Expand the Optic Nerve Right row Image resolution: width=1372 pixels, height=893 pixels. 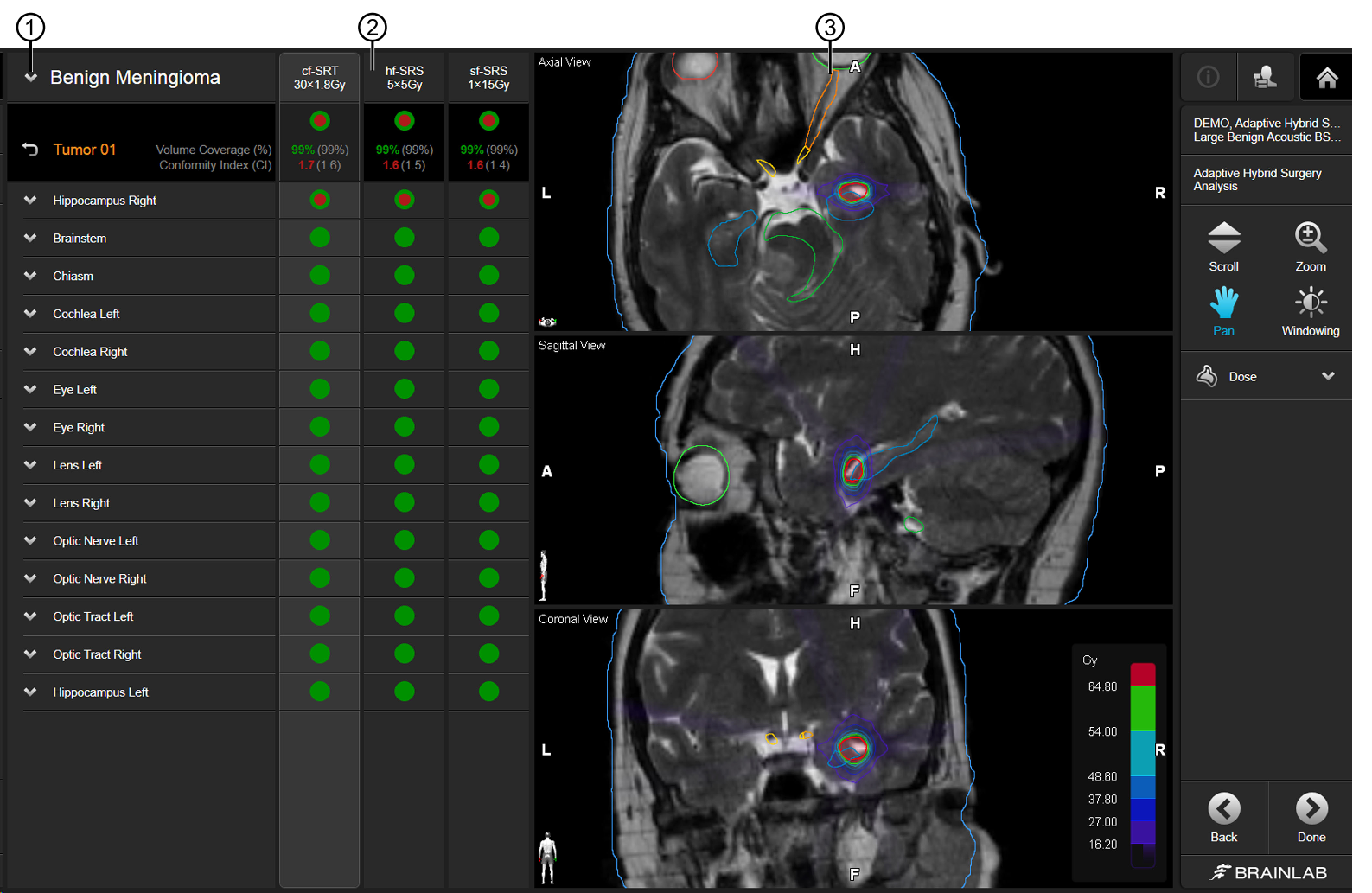[x=30, y=578]
